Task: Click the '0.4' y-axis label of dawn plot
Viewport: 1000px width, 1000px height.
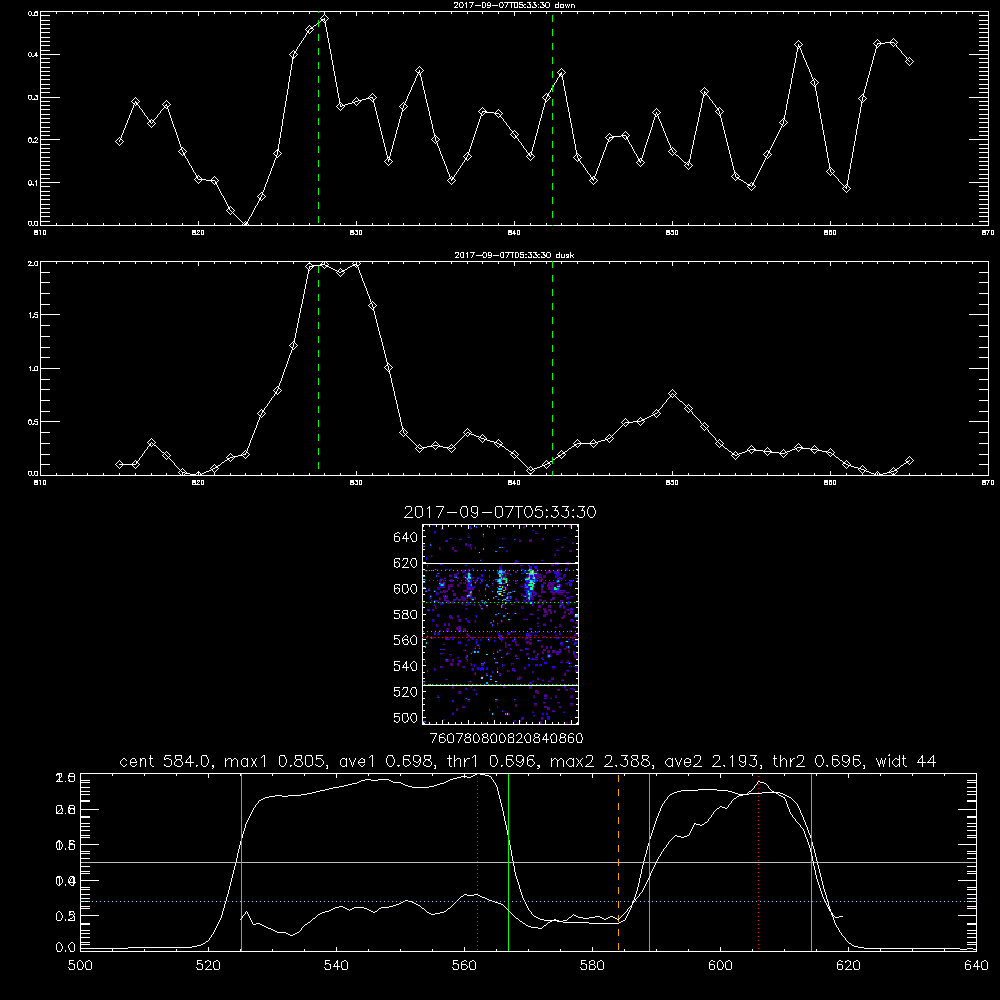Action: coord(33,55)
